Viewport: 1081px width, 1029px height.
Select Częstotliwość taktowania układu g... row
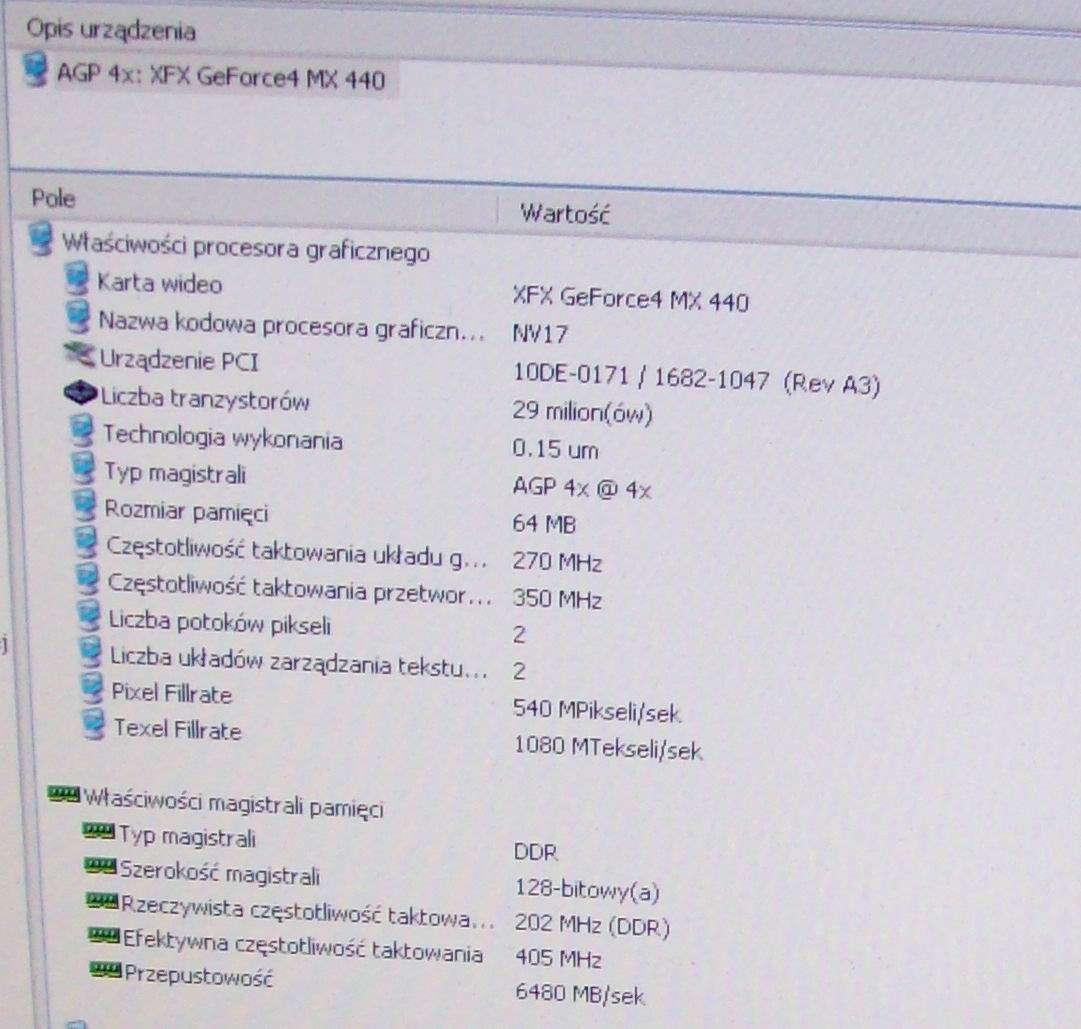point(296,551)
